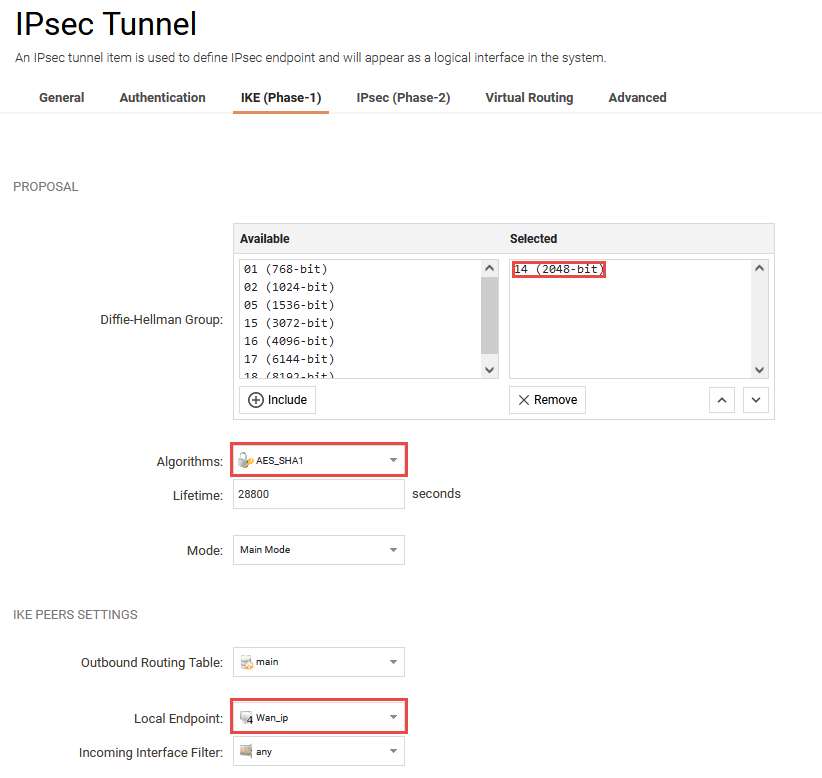822x778 pixels.
Task: Click the up-arrow reorder button below Selected list
Action: coord(722,399)
